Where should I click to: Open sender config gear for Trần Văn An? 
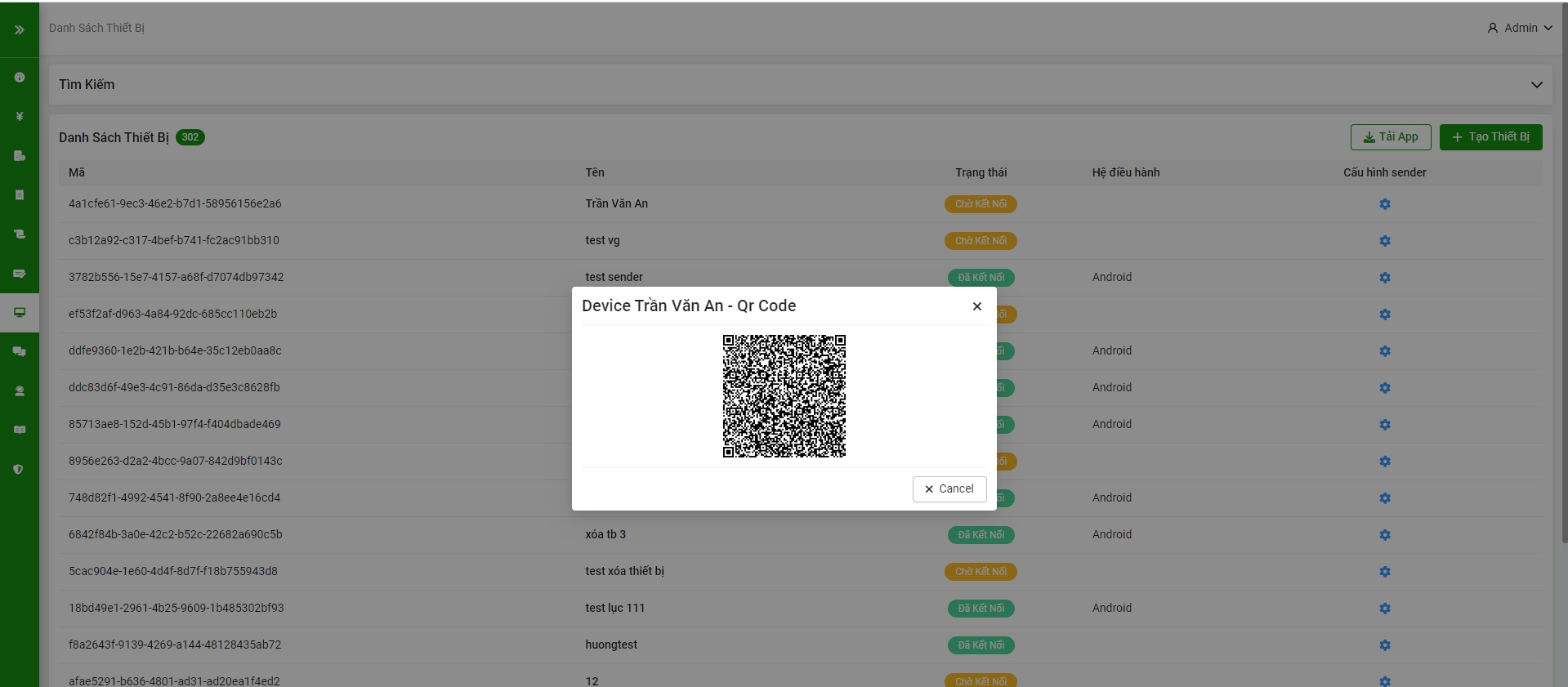[1384, 204]
